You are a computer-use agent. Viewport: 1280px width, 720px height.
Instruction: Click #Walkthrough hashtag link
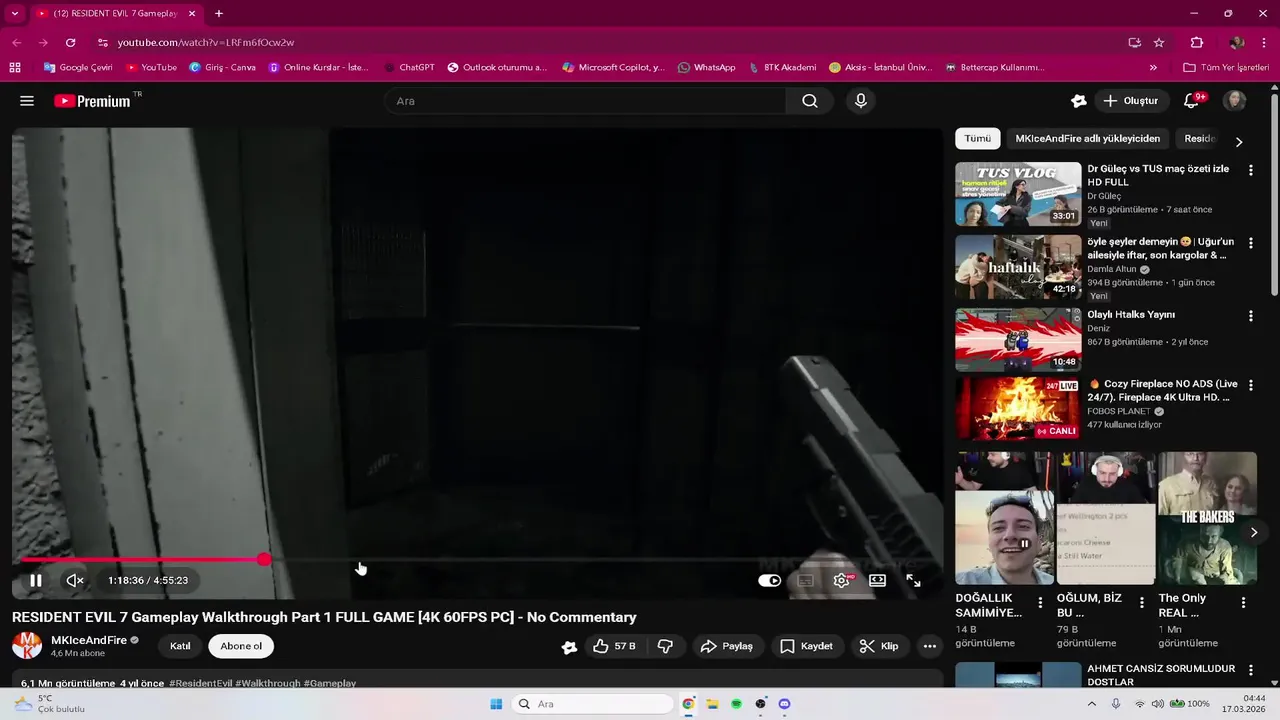click(268, 684)
